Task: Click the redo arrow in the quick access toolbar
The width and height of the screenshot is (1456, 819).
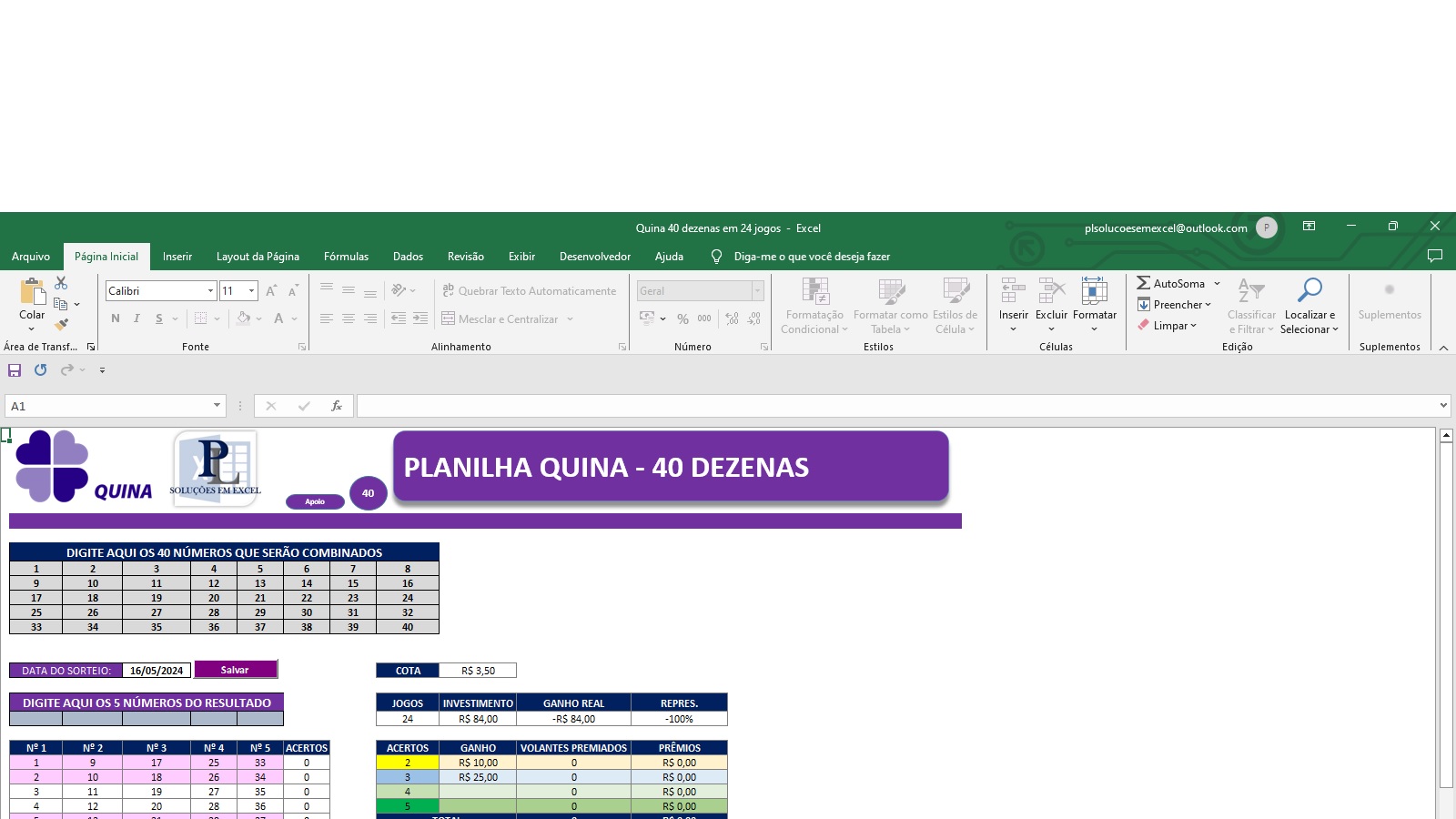Action: click(67, 370)
